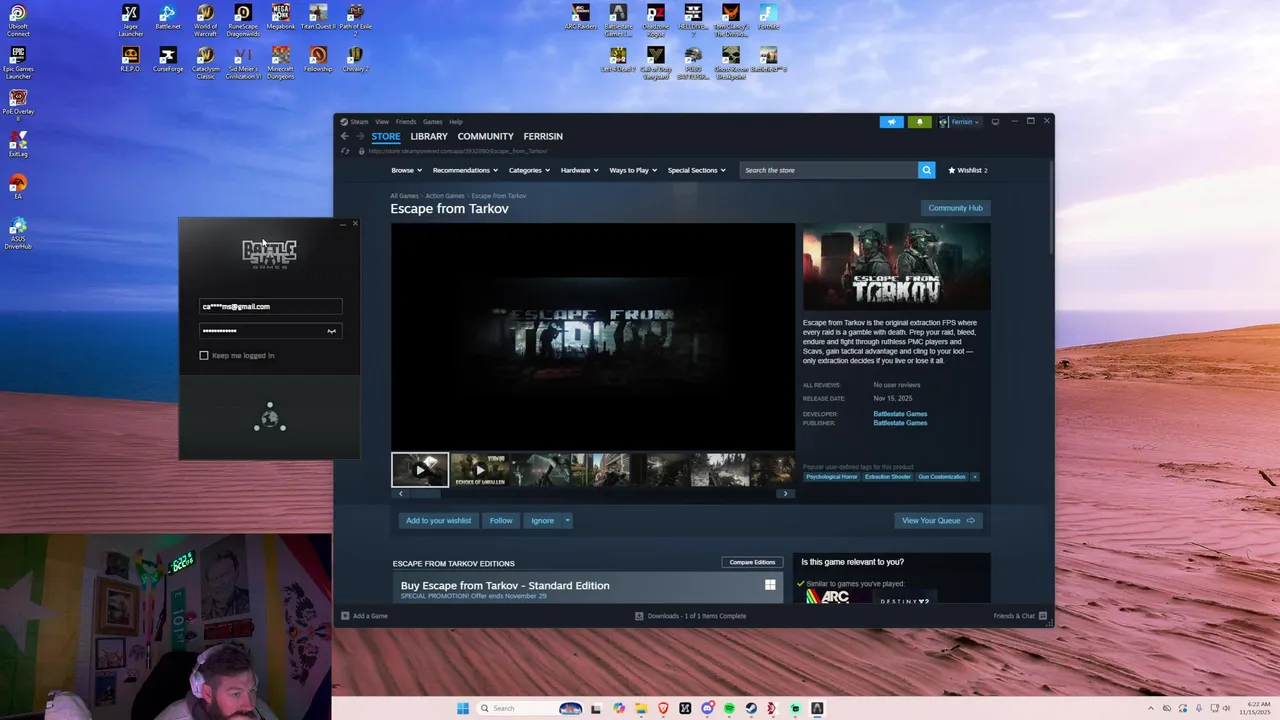Click the Extraction Shooter tag
This screenshot has height=720, width=1280.
coord(888,477)
